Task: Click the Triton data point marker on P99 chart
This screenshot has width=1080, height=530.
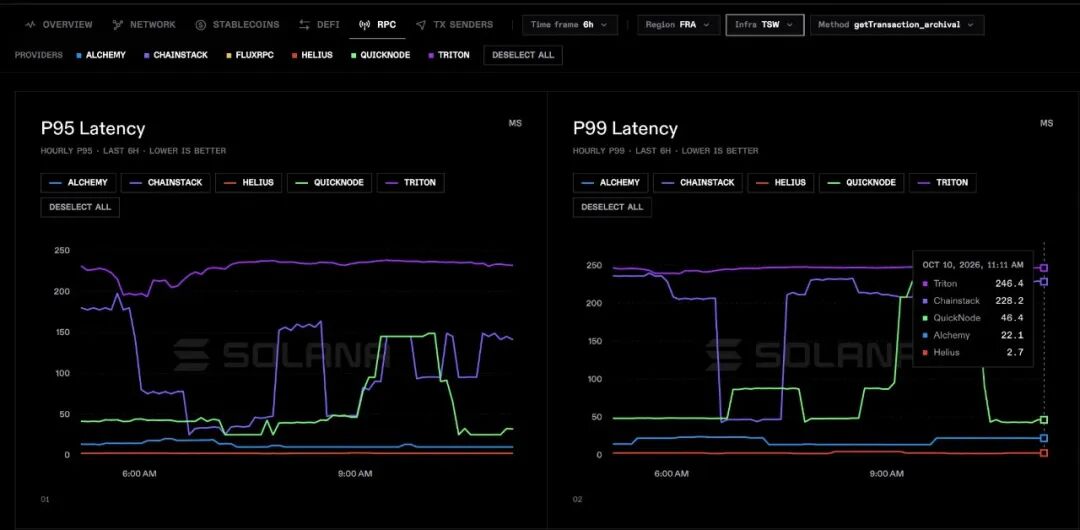Action: [1044, 268]
